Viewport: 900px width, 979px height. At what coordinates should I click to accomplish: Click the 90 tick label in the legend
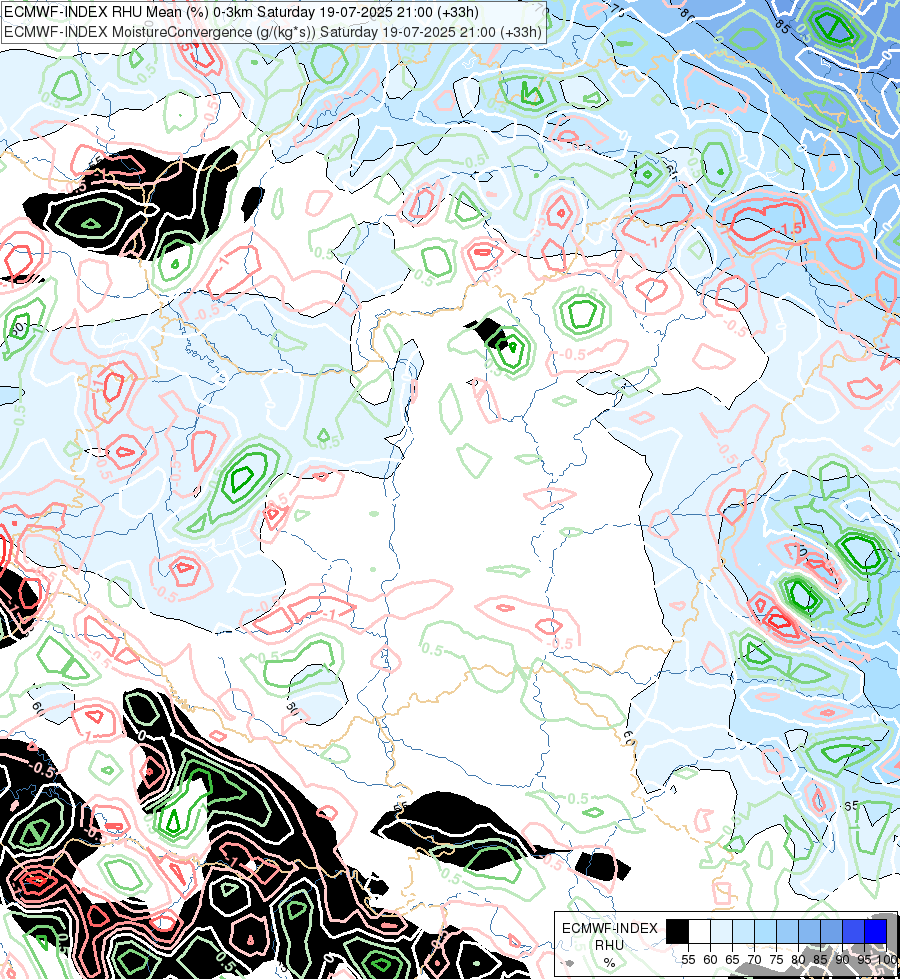click(x=843, y=960)
